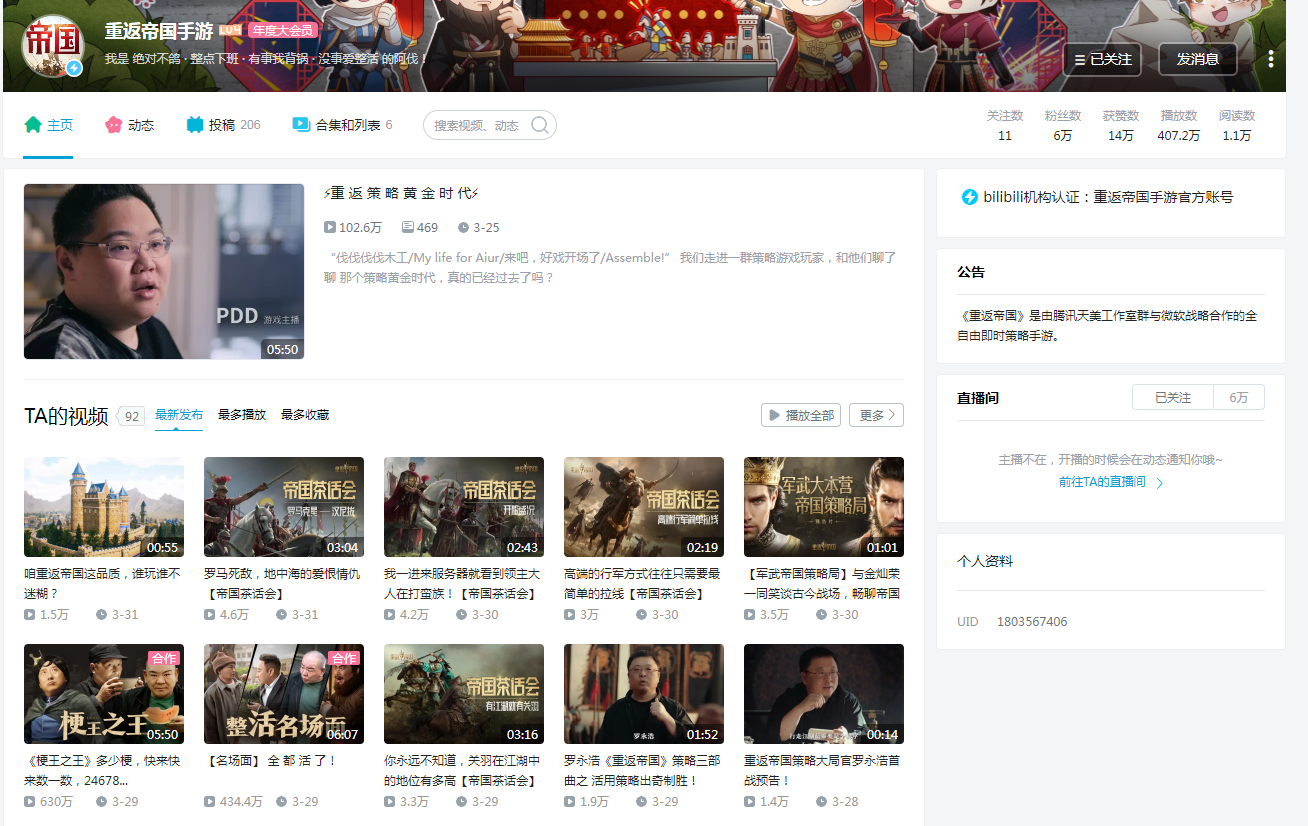Open title 重返帝国策略大局官罗永浩首战预告
1308x826 pixels.
[823, 771]
